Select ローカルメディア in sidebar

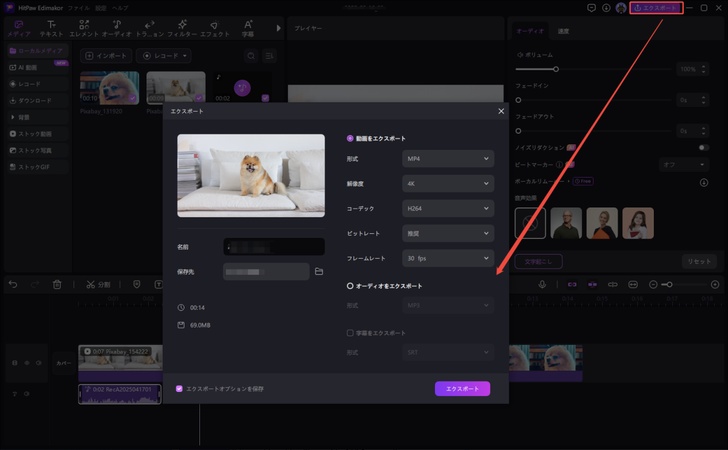(x=37, y=51)
